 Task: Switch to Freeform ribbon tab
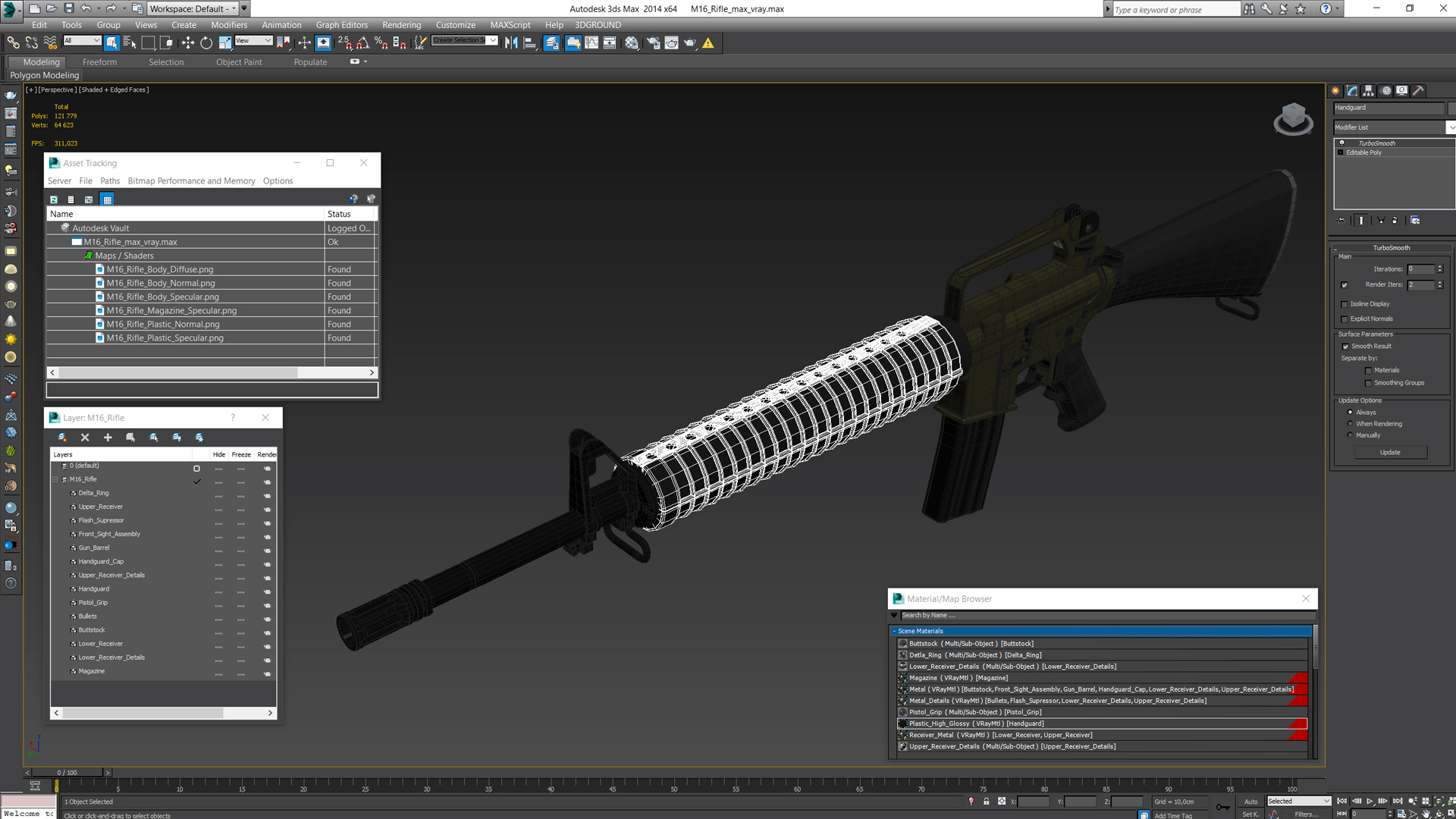(x=99, y=62)
